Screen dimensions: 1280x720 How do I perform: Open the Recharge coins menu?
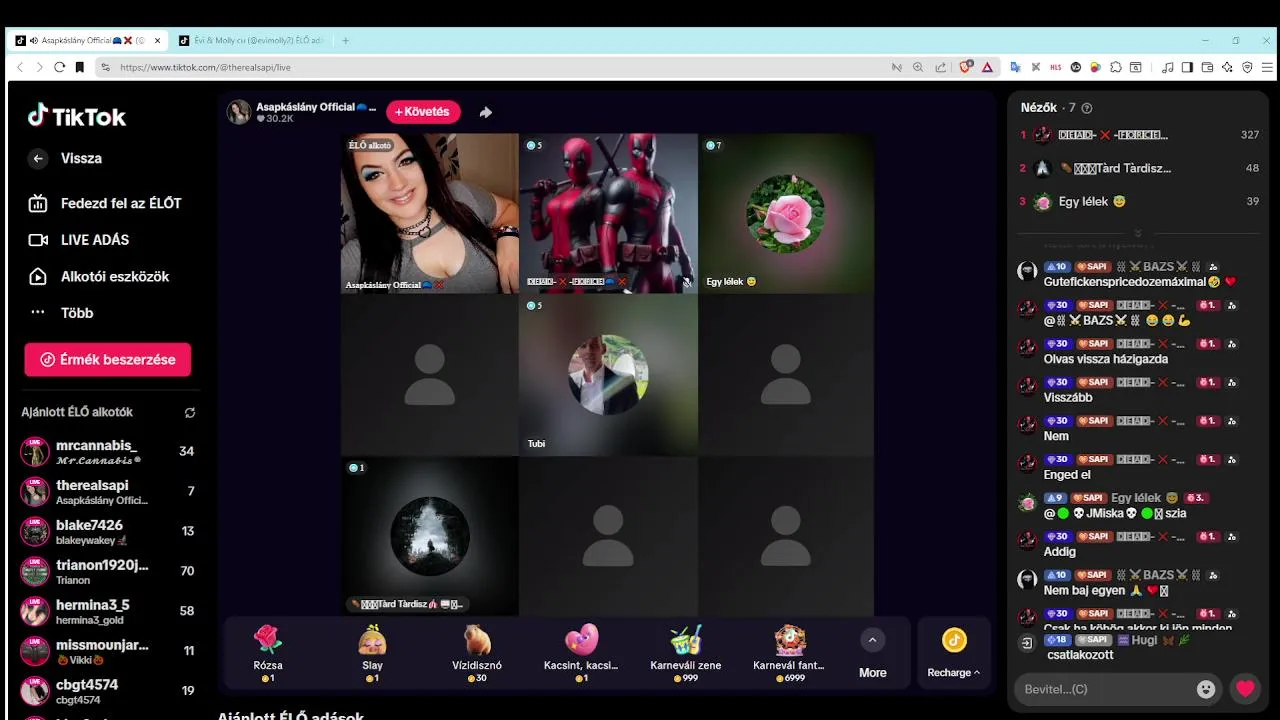(954, 654)
